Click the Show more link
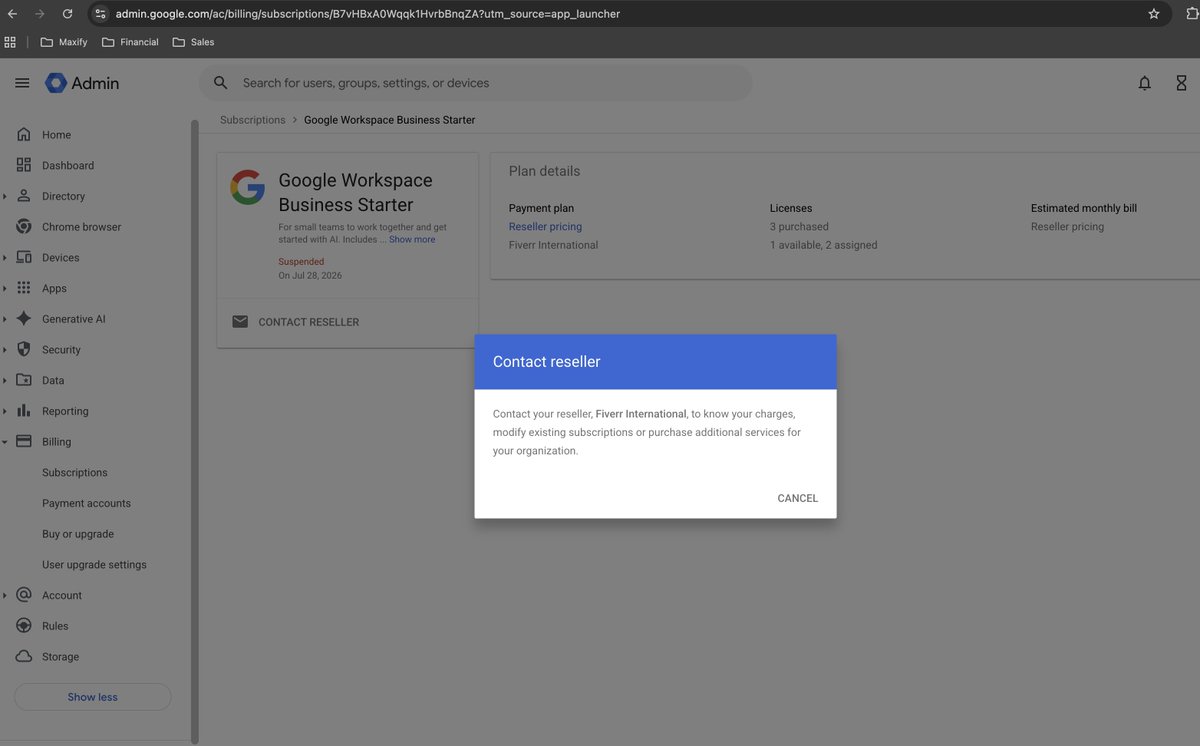1200x746 pixels. tap(412, 240)
